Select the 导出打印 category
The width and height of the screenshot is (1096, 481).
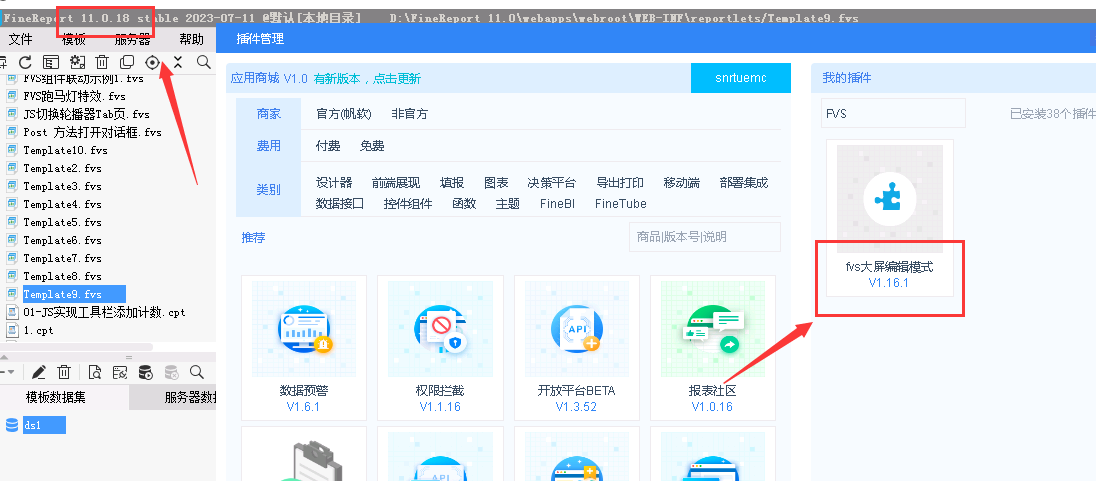620,183
